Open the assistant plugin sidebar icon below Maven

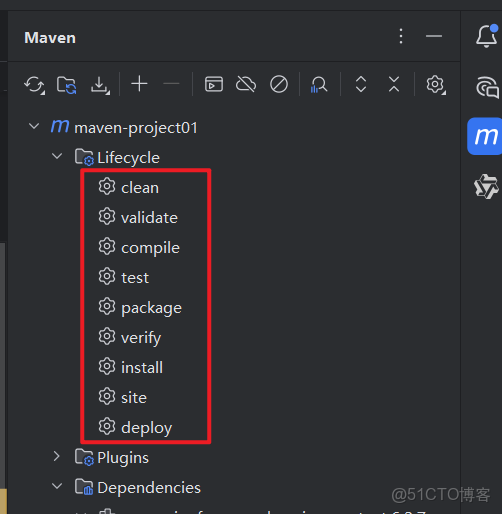pyautogui.click(x=486, y=186)
